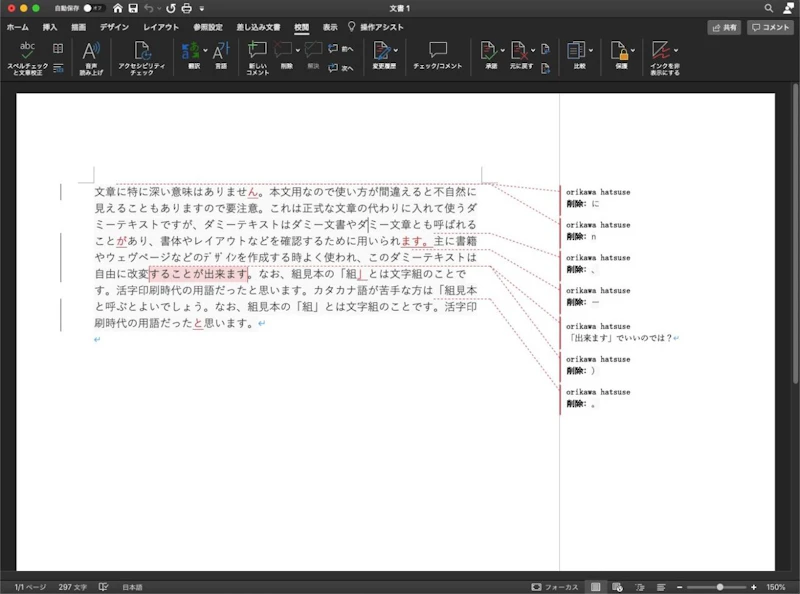Toggle the 自動保存 autosave switch
Screen dimensions: 800x594
pos(93,8)
